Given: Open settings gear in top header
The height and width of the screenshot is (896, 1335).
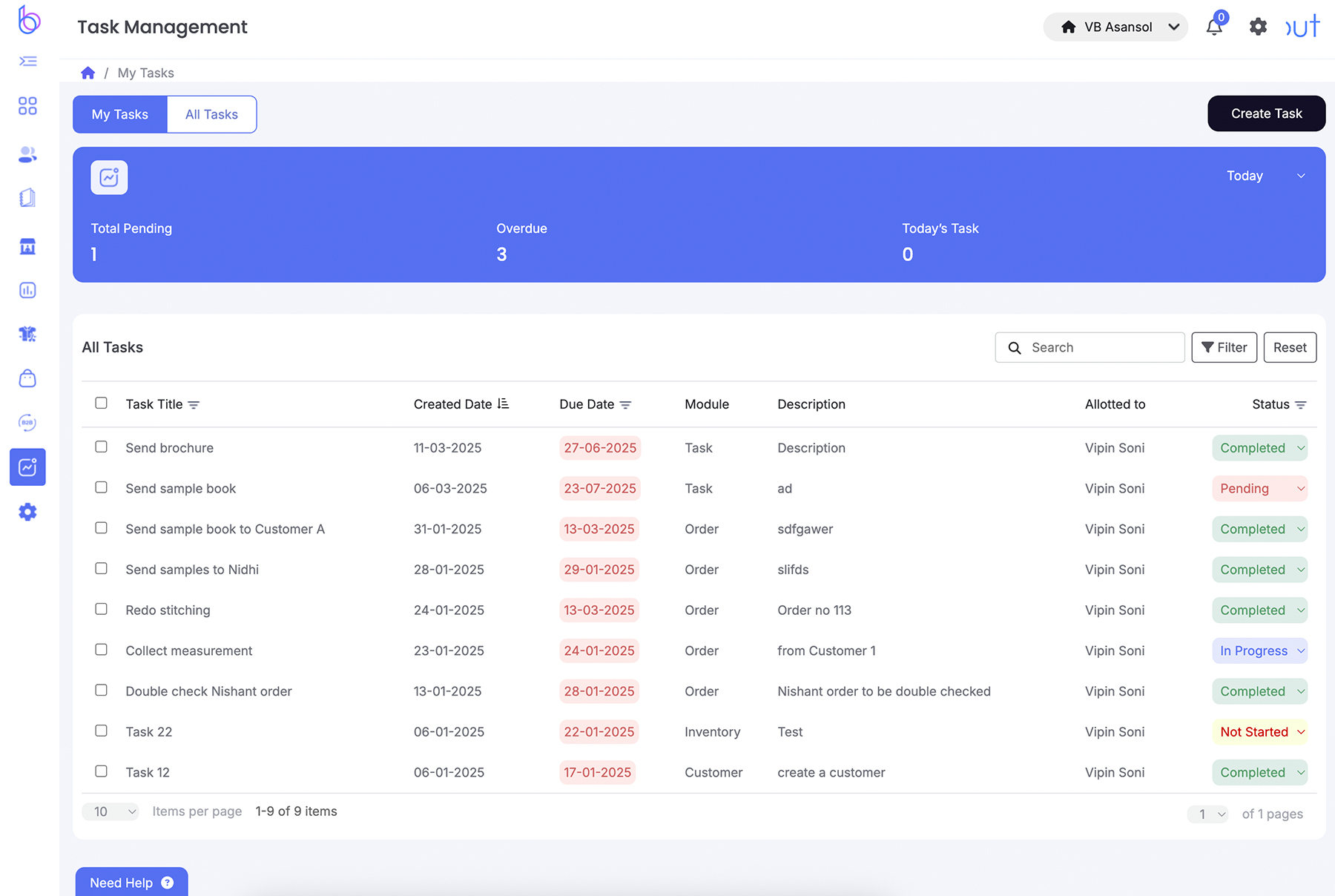Looking at the screenshot, I should pyautogui.click(x=1258, y=27).
